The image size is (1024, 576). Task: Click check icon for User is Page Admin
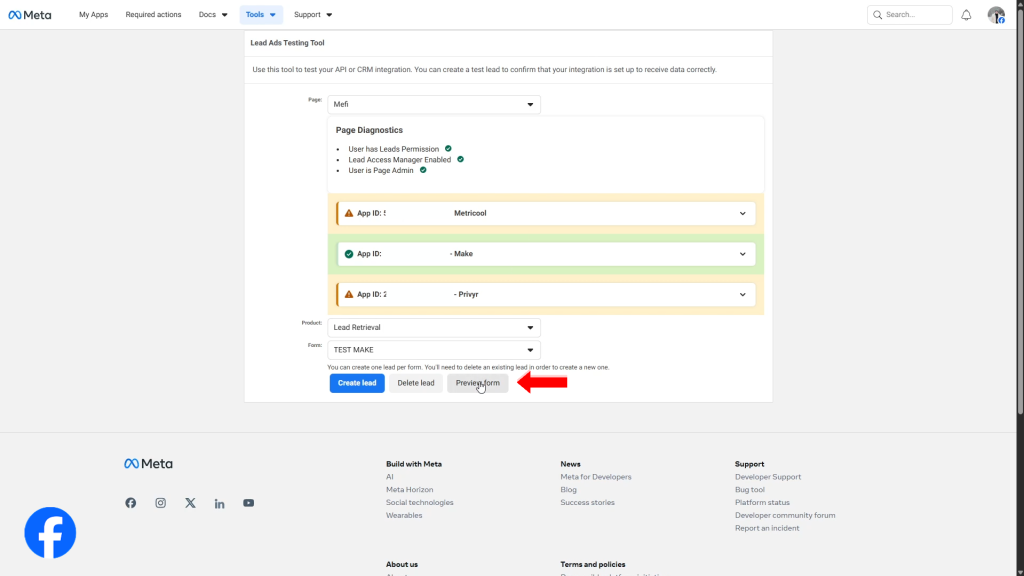[x=423, y=170]
